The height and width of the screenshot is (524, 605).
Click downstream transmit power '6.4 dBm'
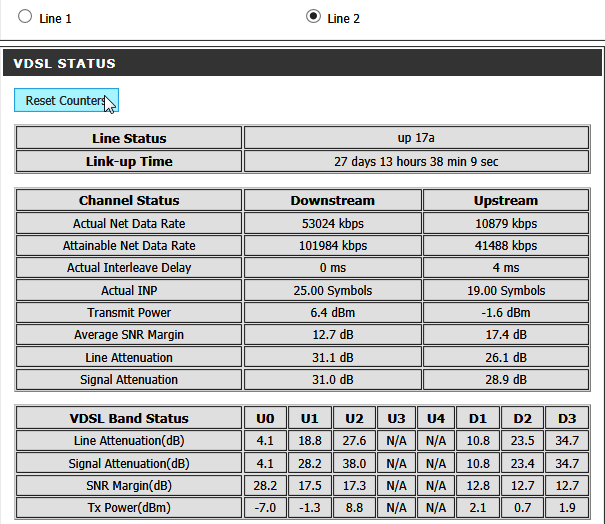pyautogui.click(x=333, y=312)
